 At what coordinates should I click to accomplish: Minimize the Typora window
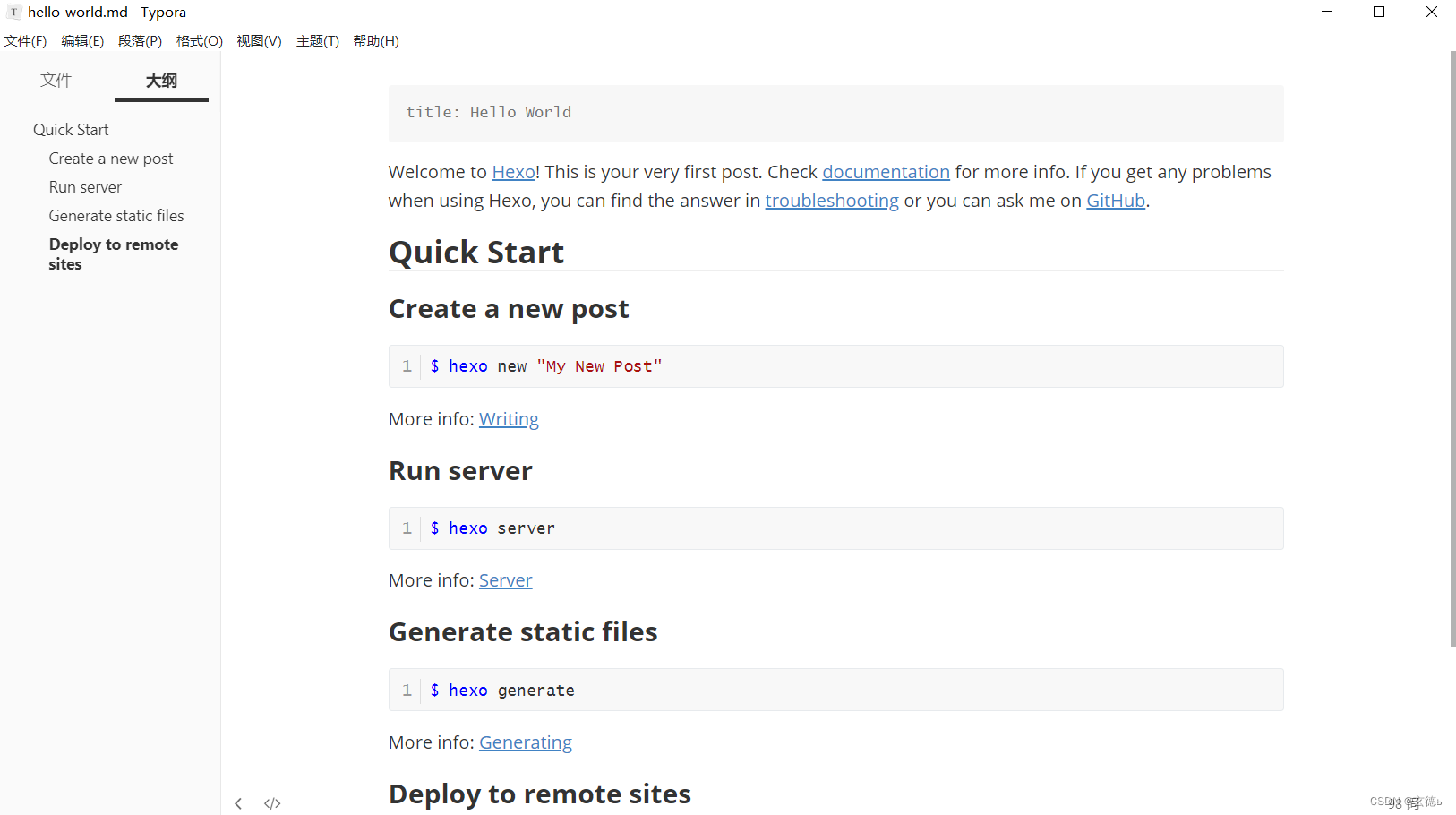coord(1327,12)
